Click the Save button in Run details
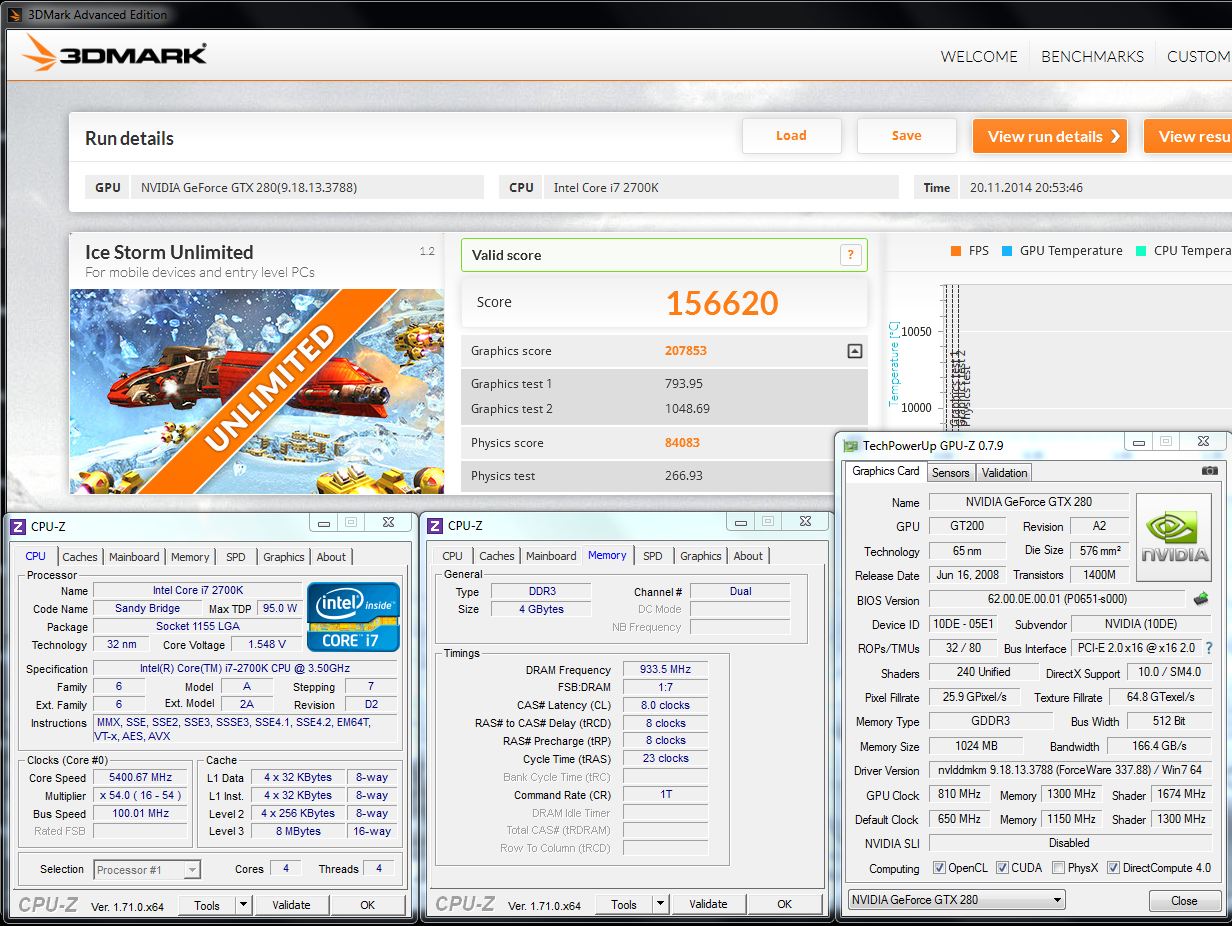The image size is (1232, 926). click(x=907, y=136)
